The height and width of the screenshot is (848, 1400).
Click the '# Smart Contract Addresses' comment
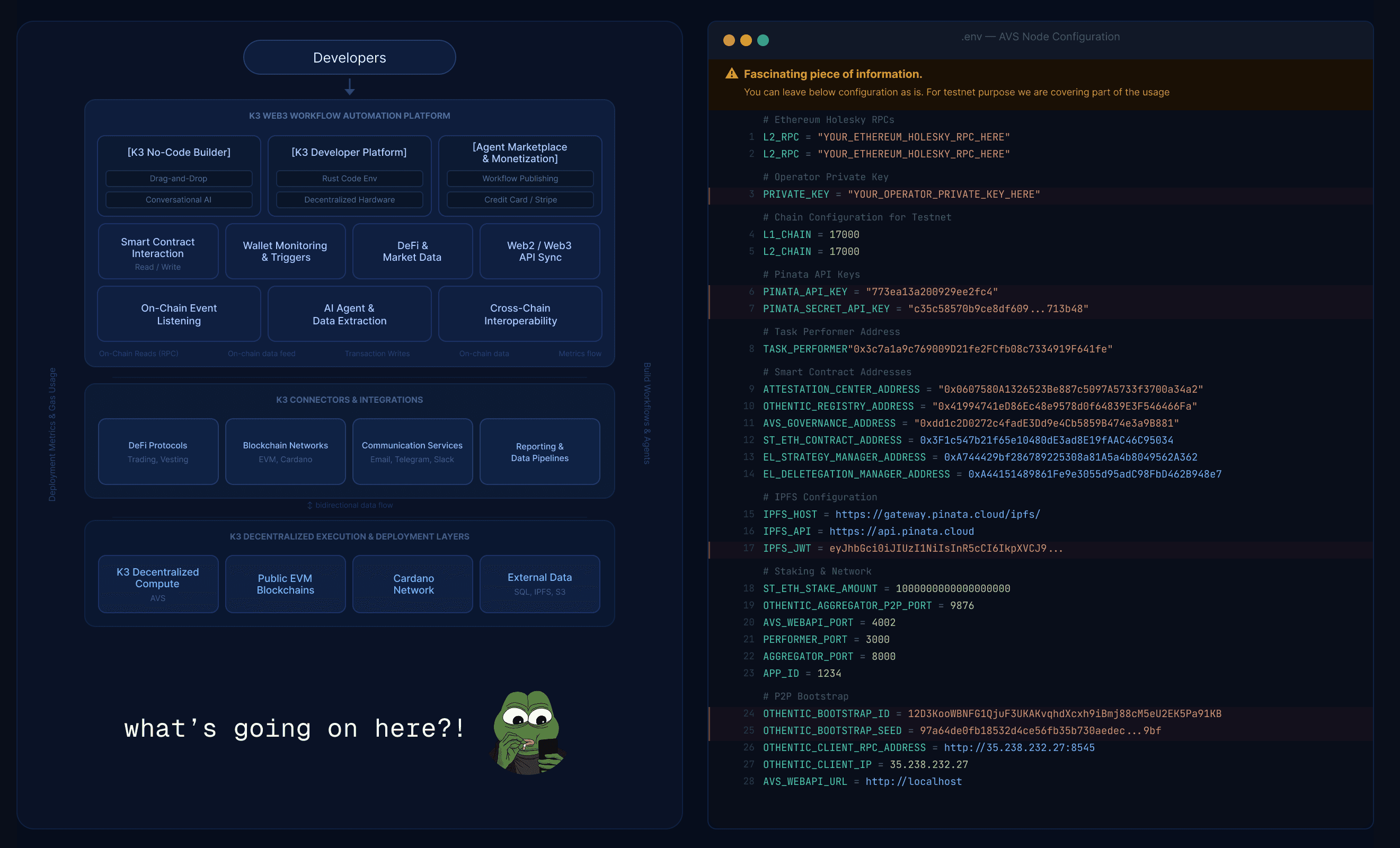837,372
